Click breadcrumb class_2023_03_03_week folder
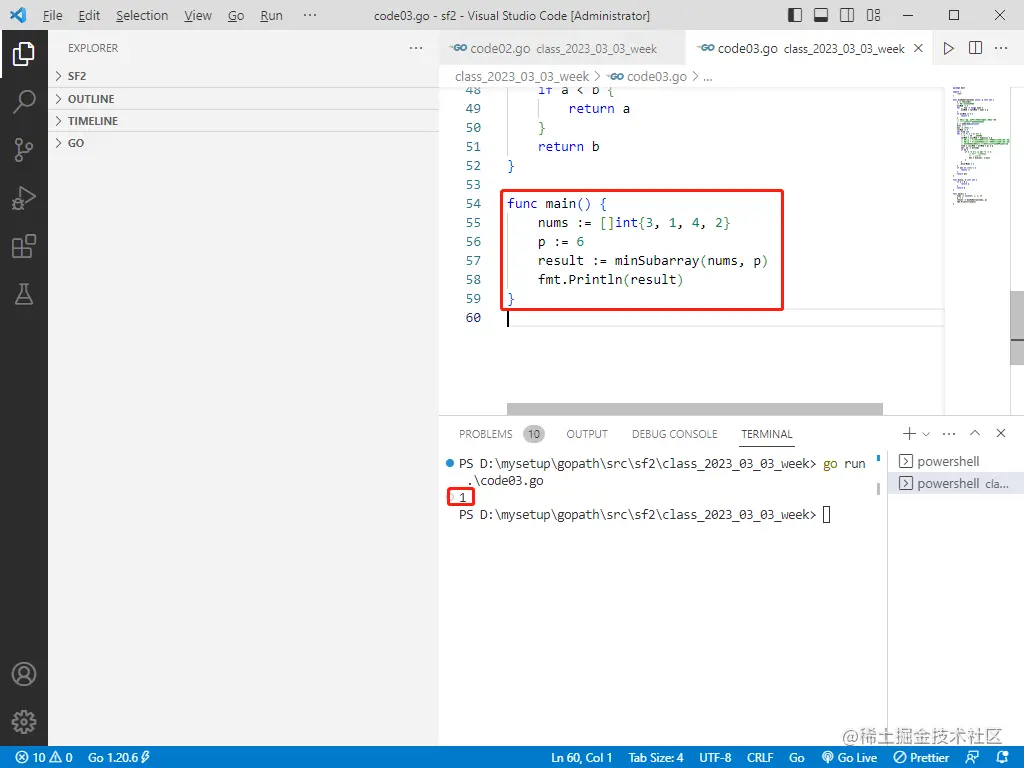The height and width of the screenshot is (768, 1024). coord(522,76)
